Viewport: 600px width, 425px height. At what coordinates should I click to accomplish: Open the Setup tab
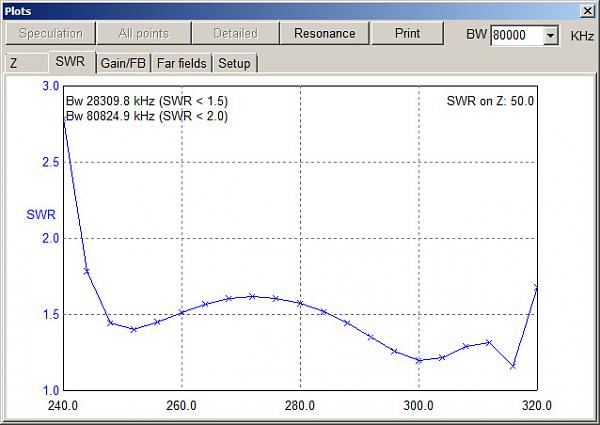click(234, 63)
